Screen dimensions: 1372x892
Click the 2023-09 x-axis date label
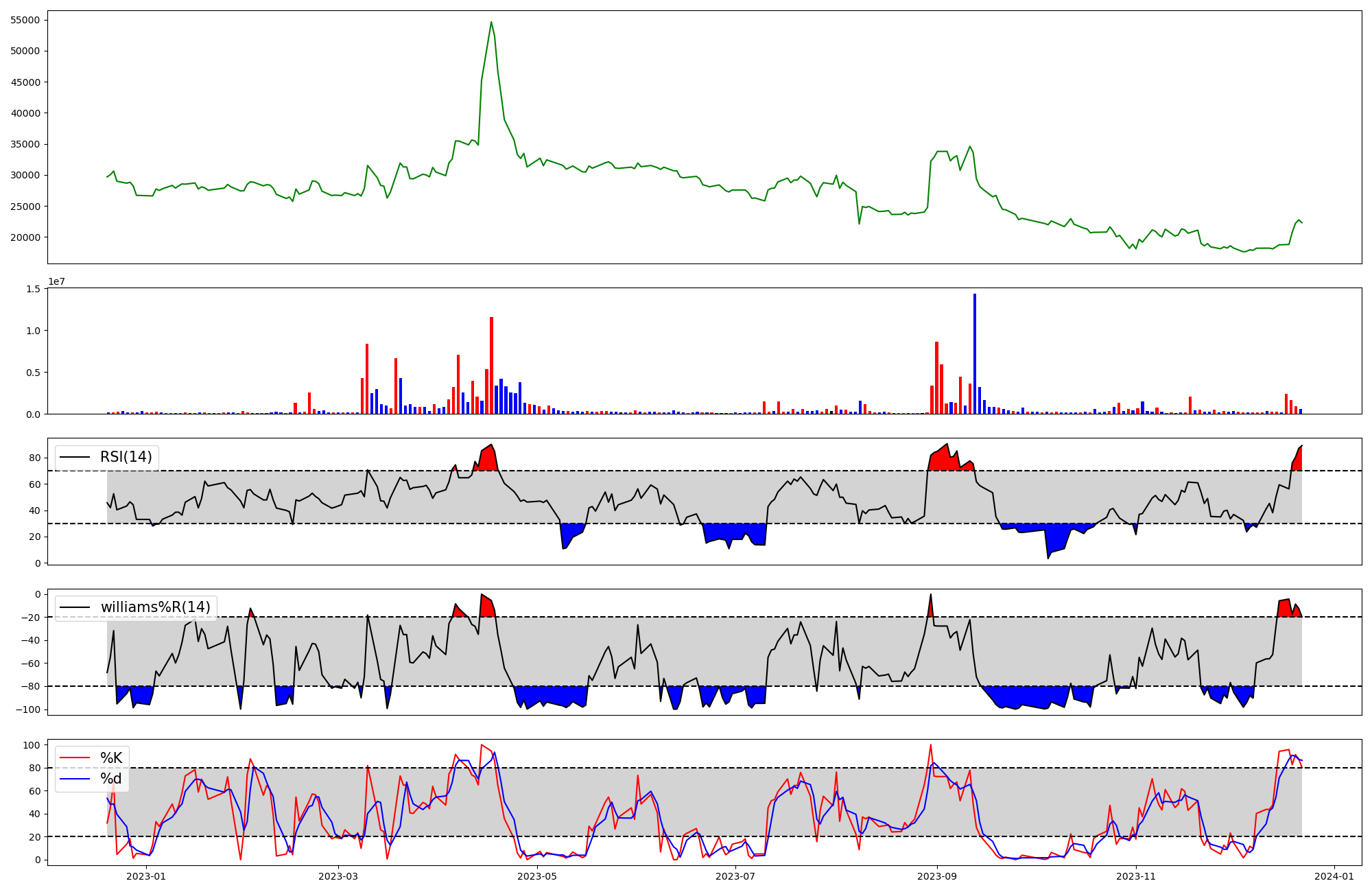point(936,876)
